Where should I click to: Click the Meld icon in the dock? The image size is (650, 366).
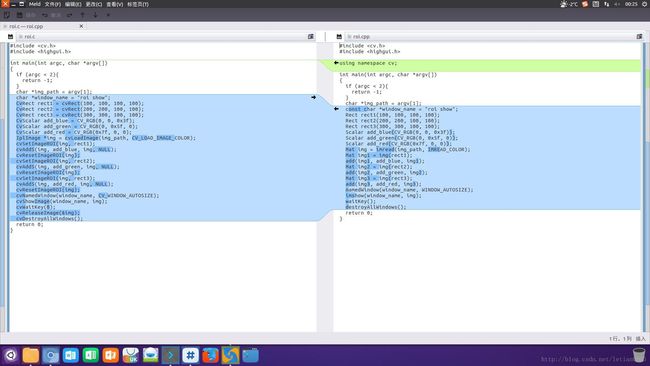[x=230, y=355]
